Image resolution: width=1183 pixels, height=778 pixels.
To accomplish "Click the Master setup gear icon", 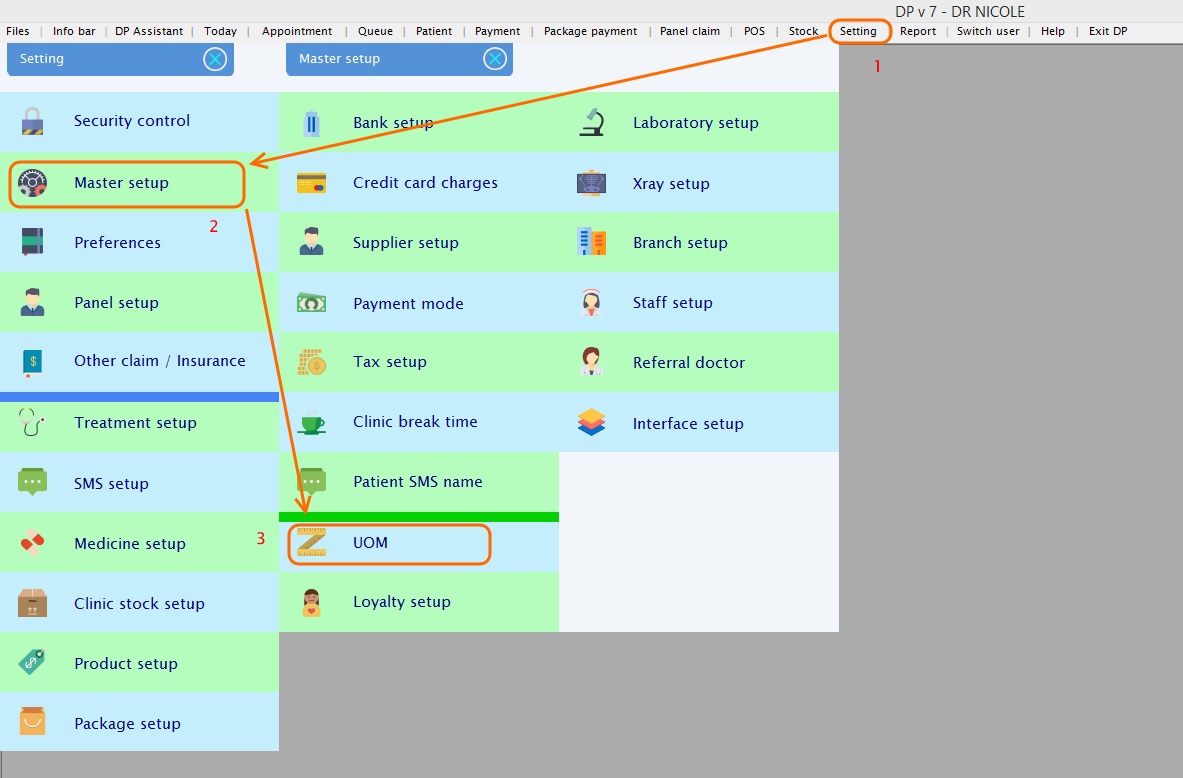I will 32,183.
